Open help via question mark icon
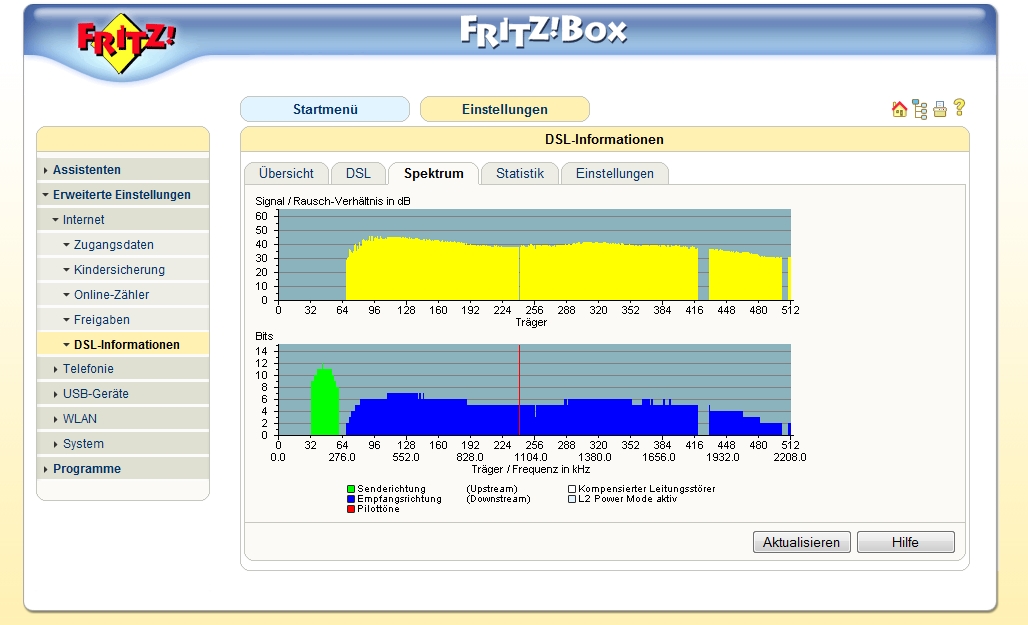This screenshot has height=625, width=1028. tap(959, 107)
